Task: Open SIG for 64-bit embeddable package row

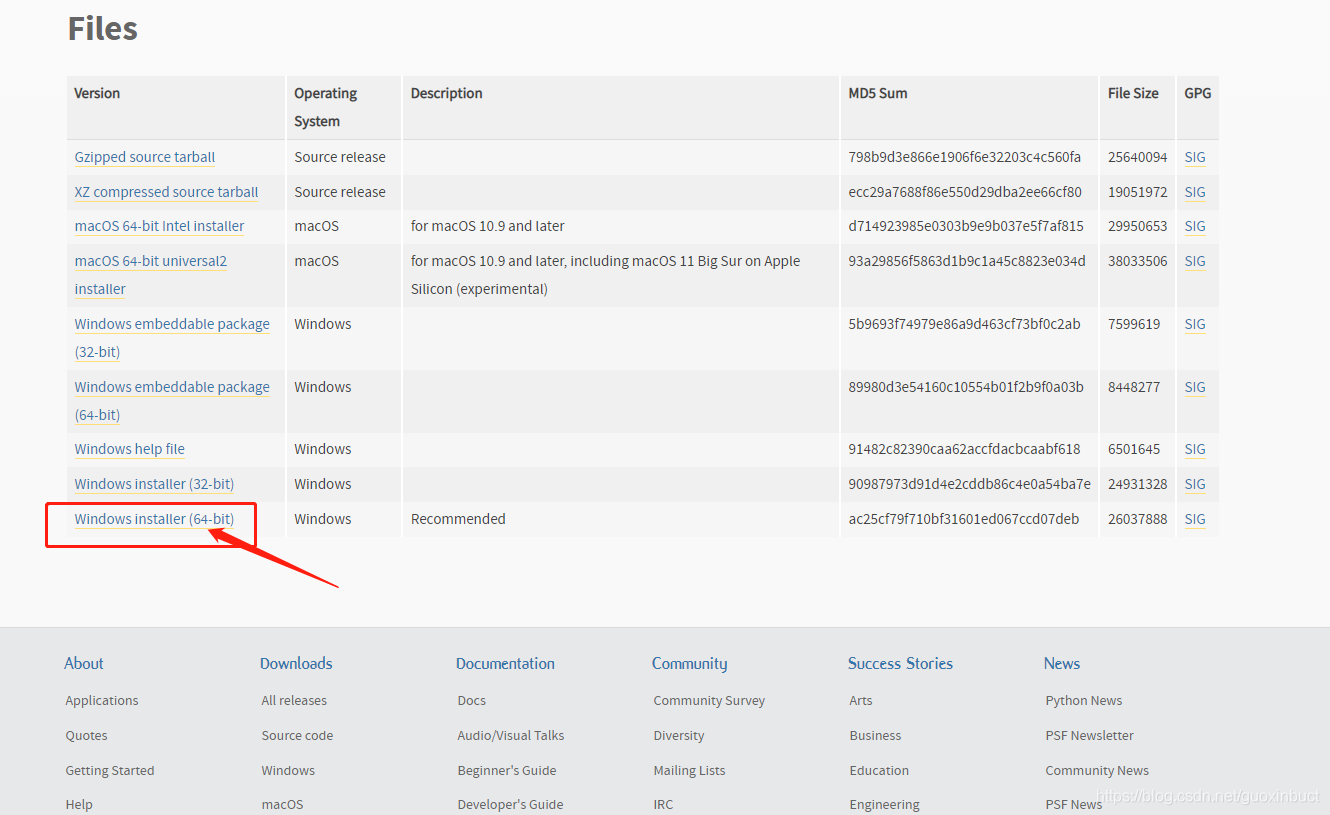Action: (1195, 387)
